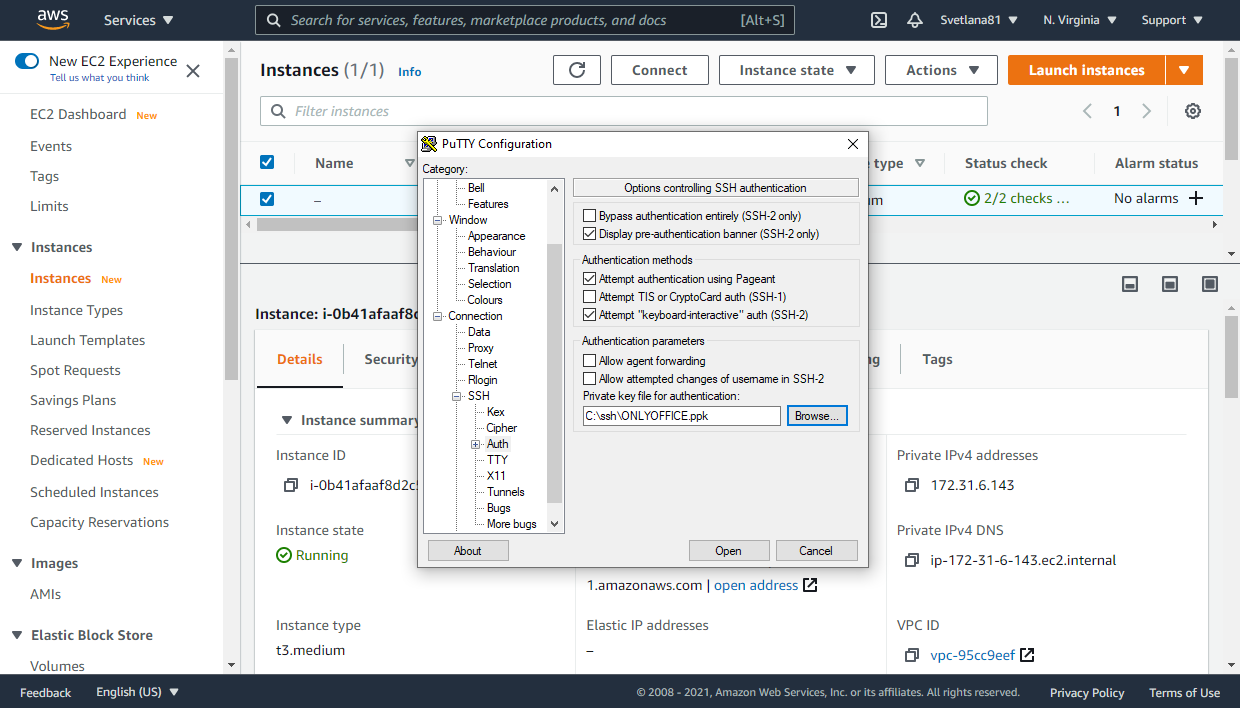Open the AWS CloudShell icon

[x=879, y=20]
